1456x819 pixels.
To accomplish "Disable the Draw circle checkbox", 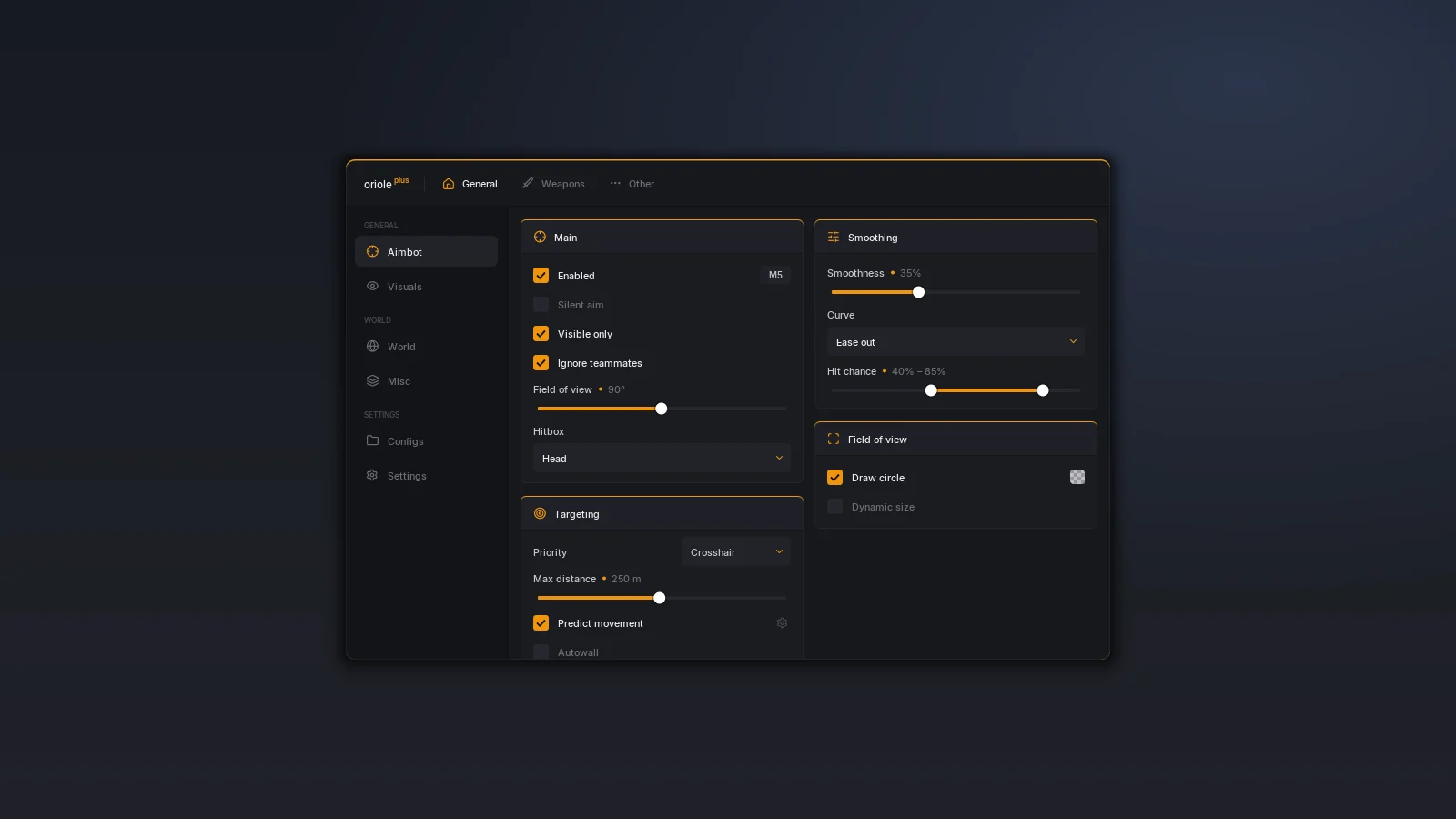I will [834, 477].
